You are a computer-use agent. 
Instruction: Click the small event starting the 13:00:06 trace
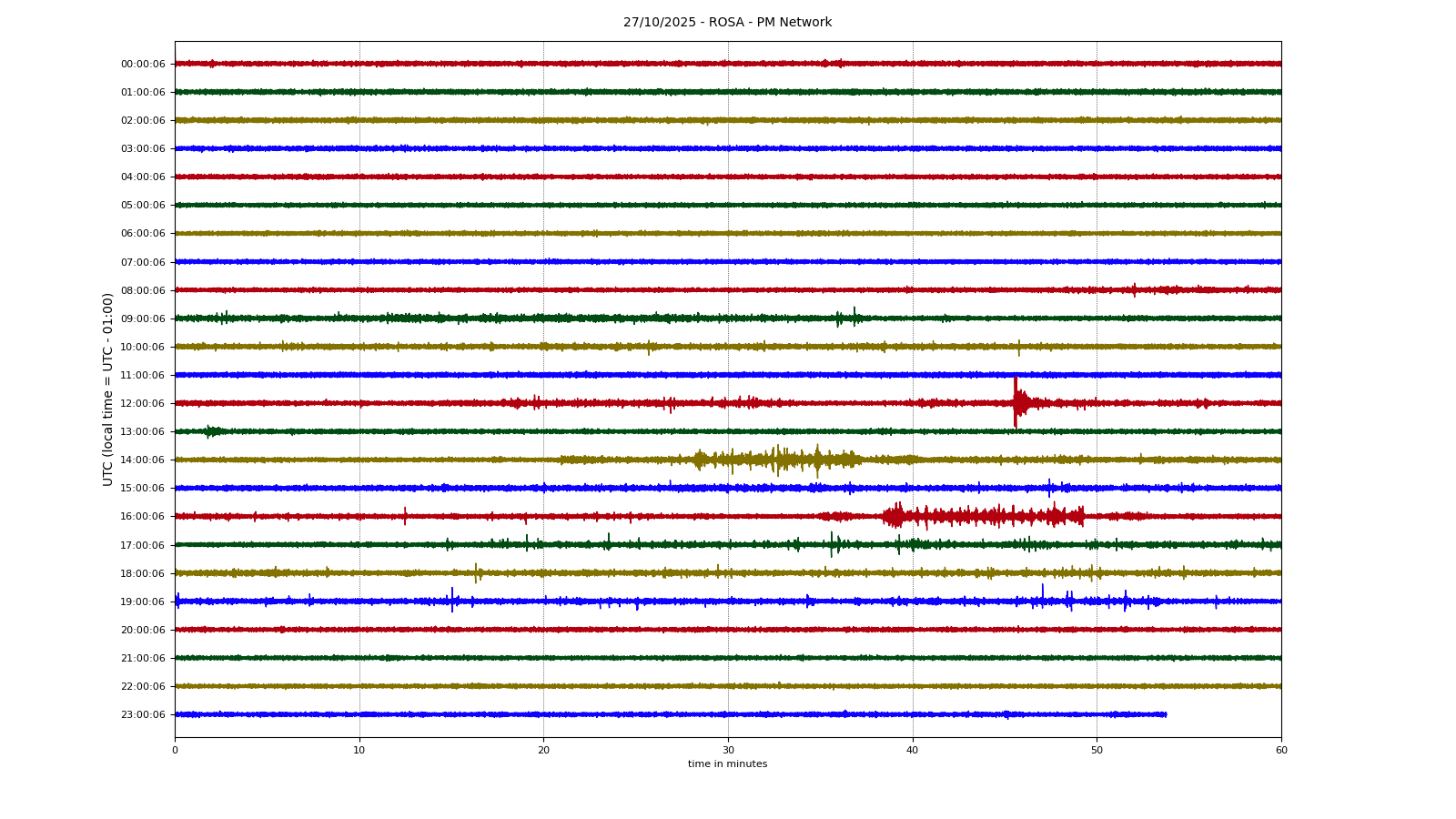tap(210, 431)
